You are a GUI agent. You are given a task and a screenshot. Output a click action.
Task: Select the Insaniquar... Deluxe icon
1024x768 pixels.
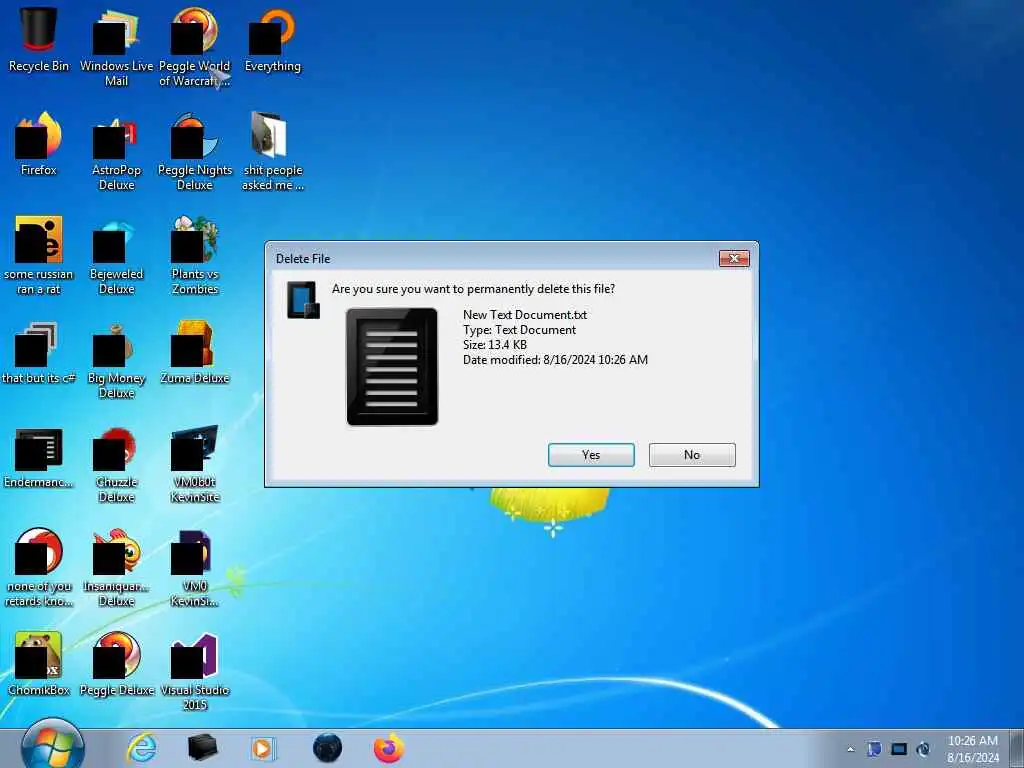[116, 568]
